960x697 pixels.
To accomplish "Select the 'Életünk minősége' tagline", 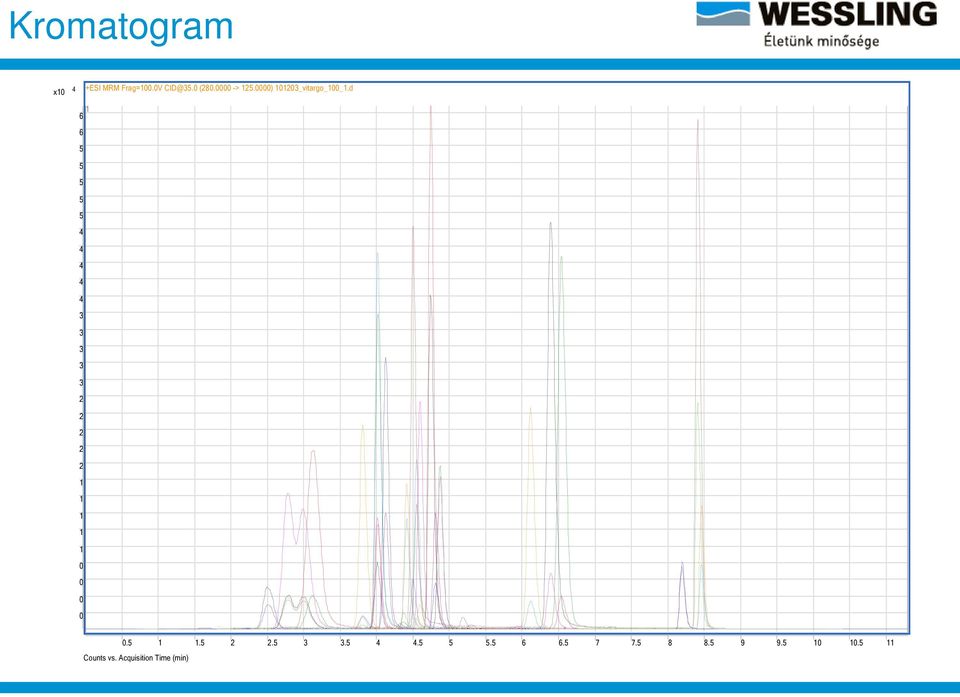I will [x=821, y=41].
